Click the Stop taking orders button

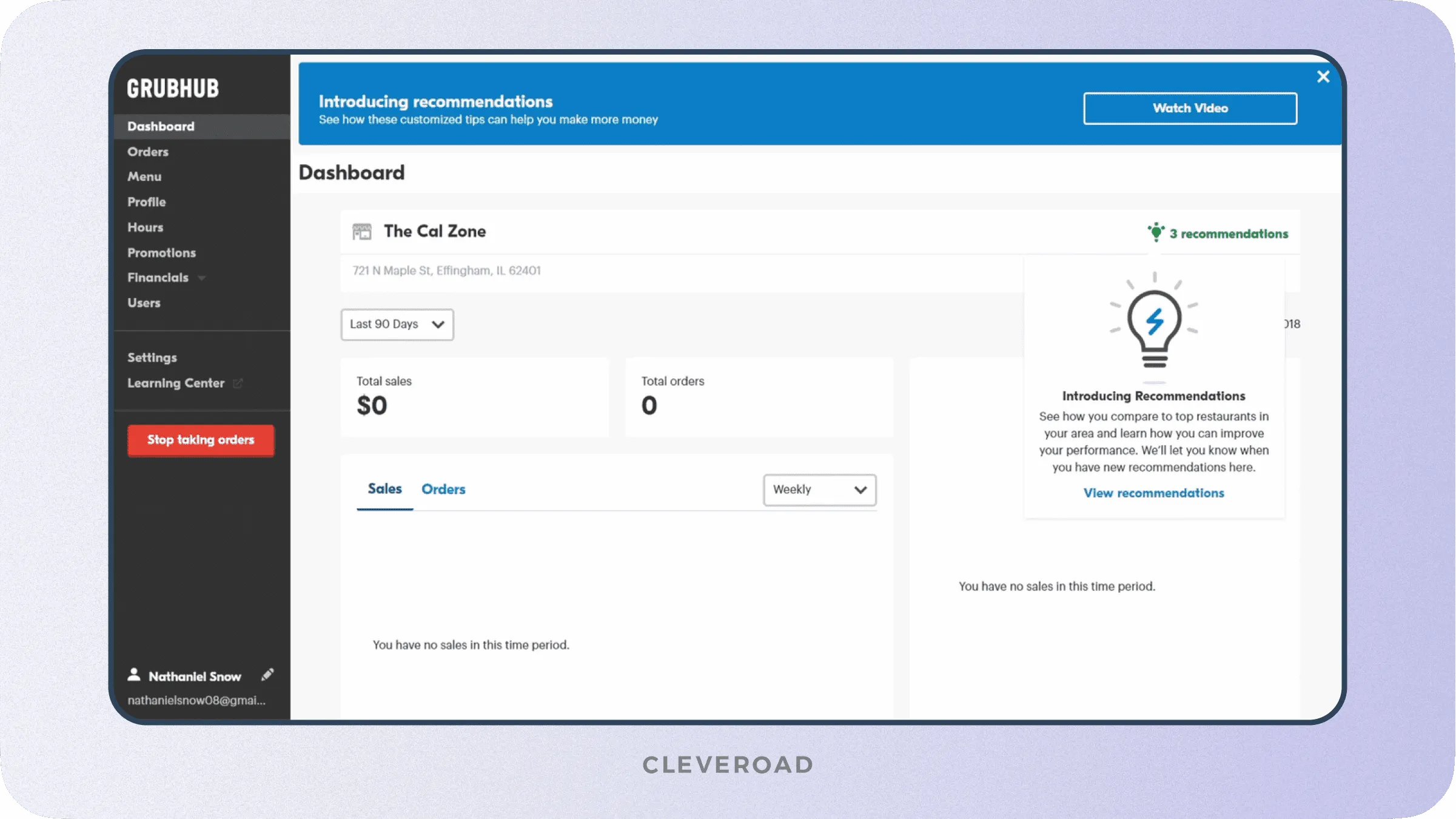coord(201,440)
